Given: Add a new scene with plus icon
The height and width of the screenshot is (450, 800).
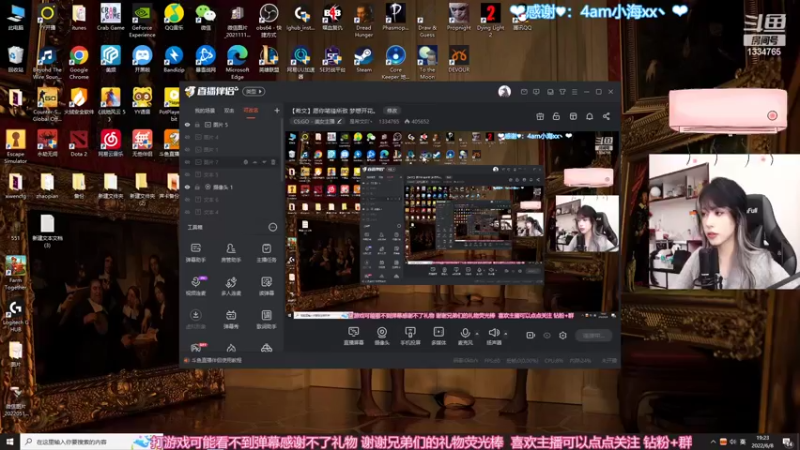Looking at the screenshot, I should 277,110.
